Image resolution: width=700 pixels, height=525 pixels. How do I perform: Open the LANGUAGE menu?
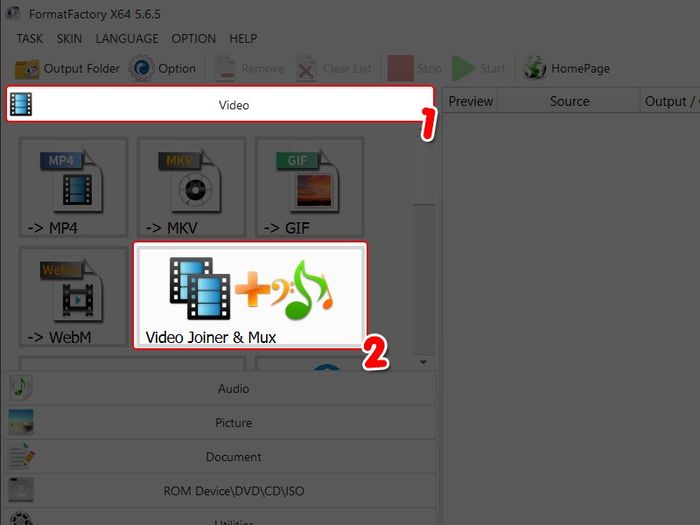127,39
